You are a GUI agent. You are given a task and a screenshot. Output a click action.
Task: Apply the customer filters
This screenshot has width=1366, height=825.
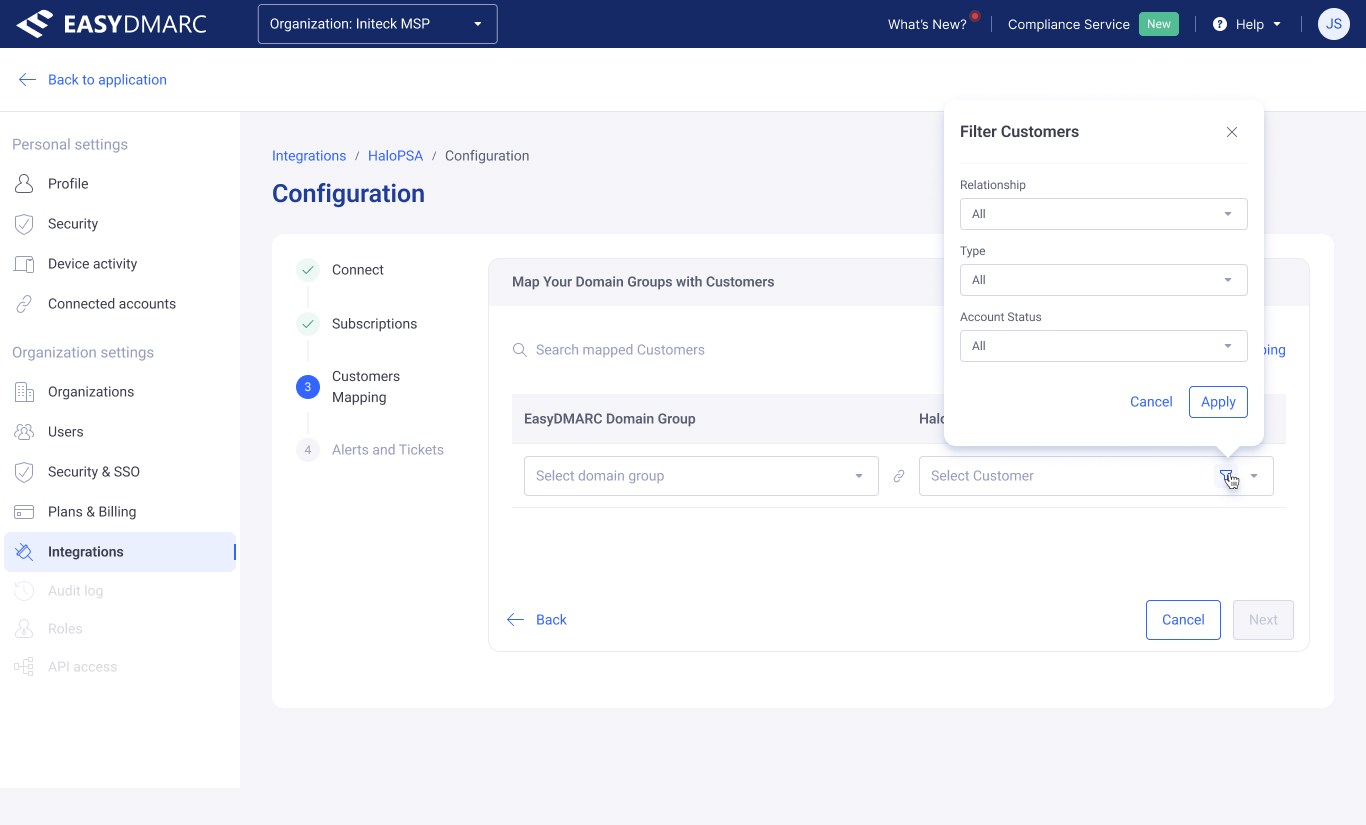click(x=1218, y=402)
